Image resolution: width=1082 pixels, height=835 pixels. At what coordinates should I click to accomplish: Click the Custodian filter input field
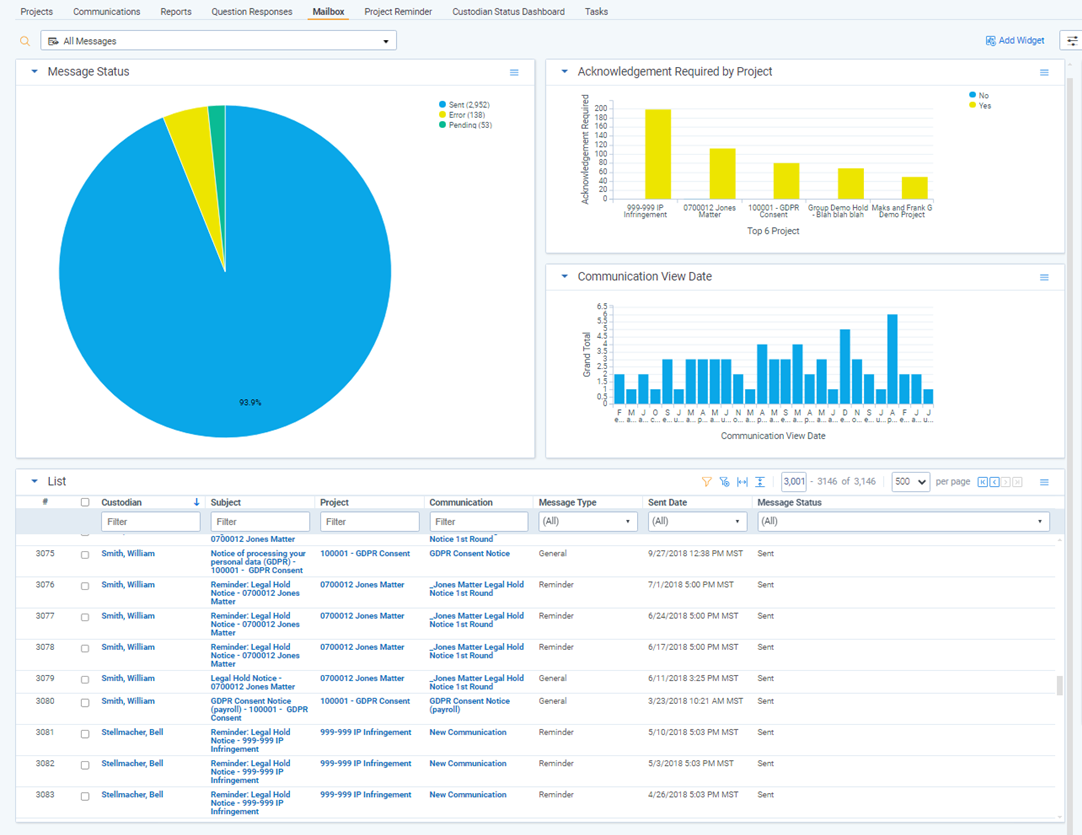(150, 522)
